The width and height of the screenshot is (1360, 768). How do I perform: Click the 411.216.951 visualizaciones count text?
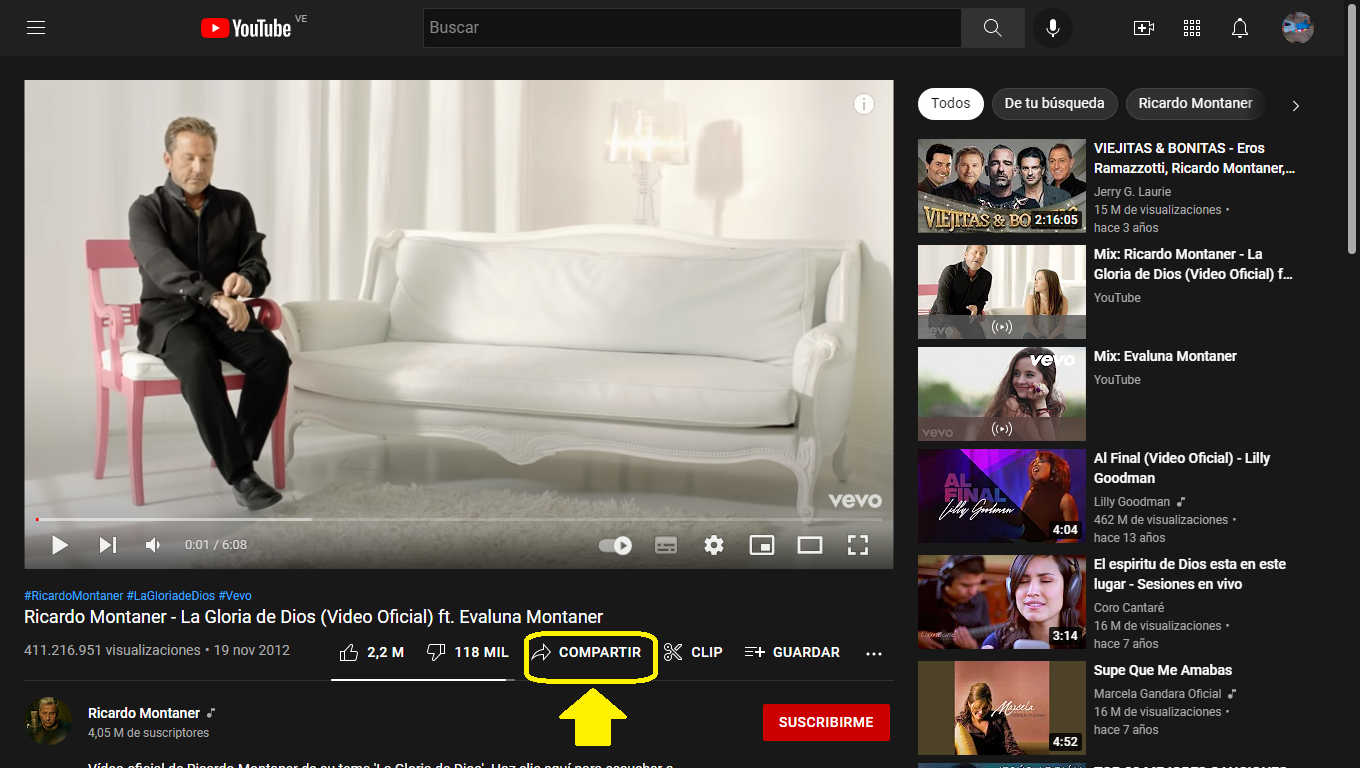point(112,650)
